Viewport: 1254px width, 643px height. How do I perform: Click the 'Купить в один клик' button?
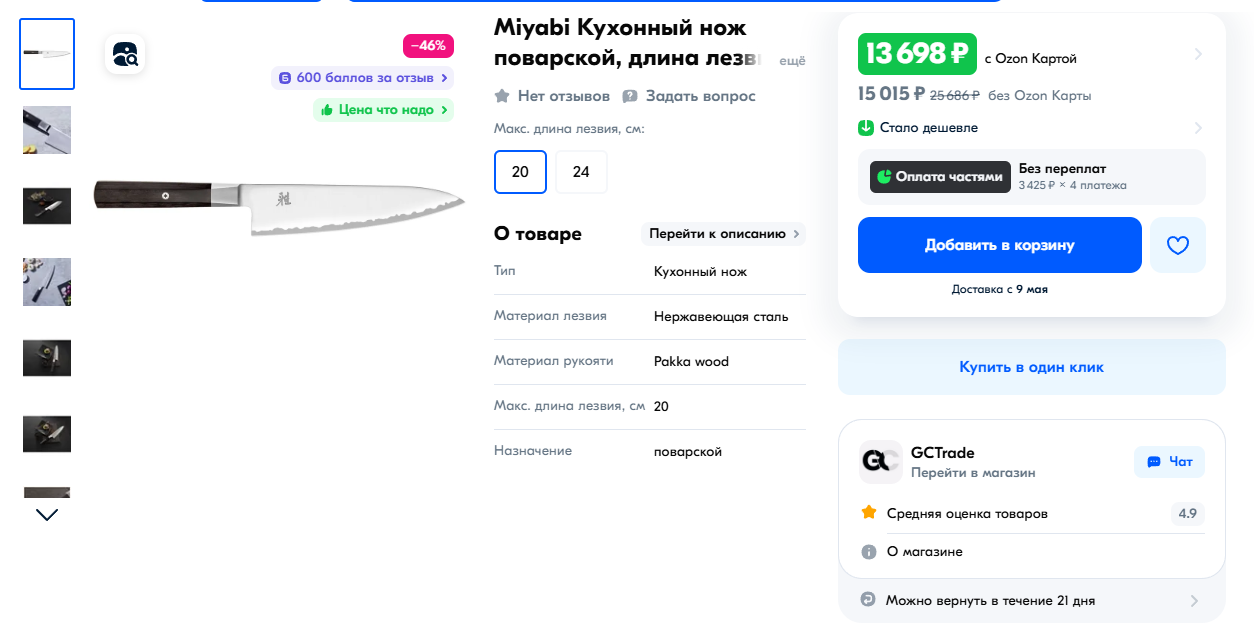coord(1031,367)
